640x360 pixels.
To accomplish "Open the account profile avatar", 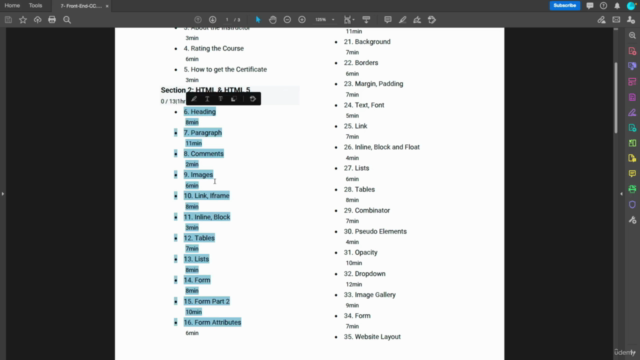I will [631, 6].
